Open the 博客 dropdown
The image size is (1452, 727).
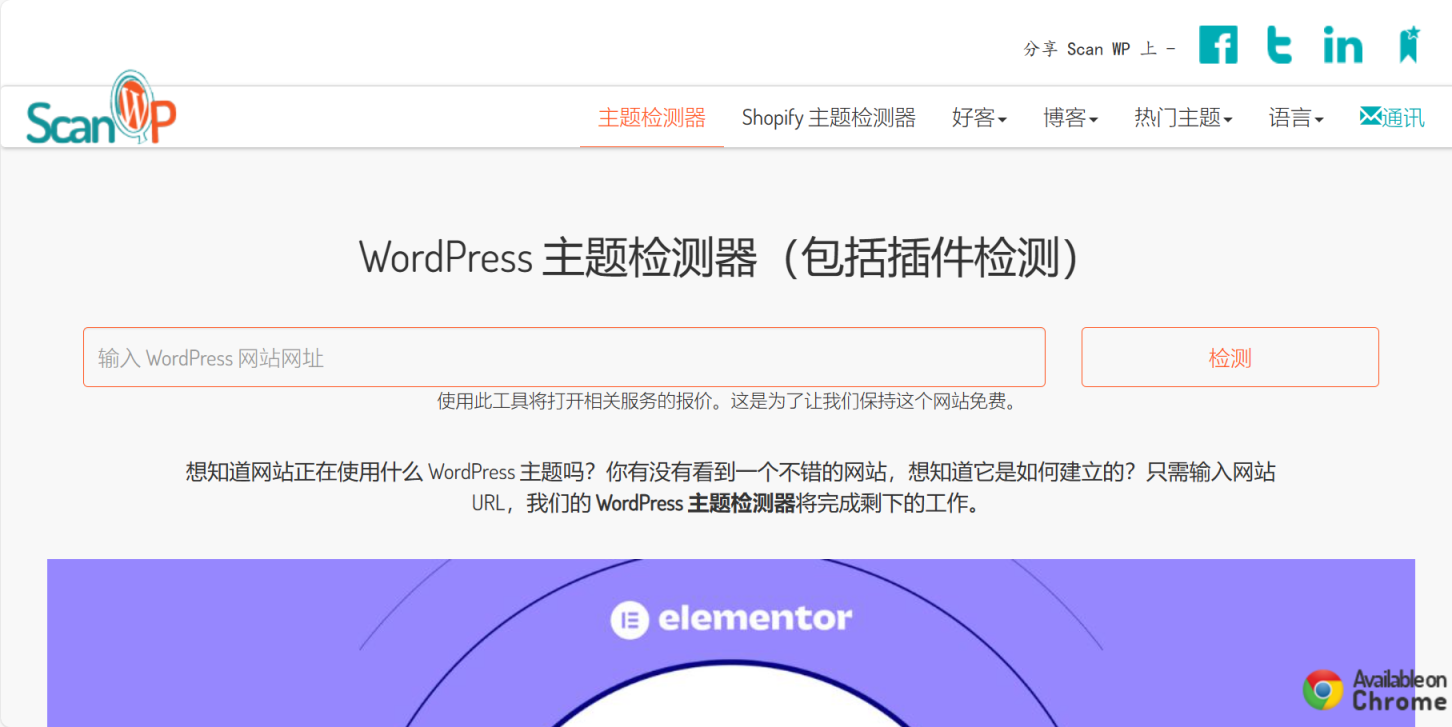pos(1069,117)
